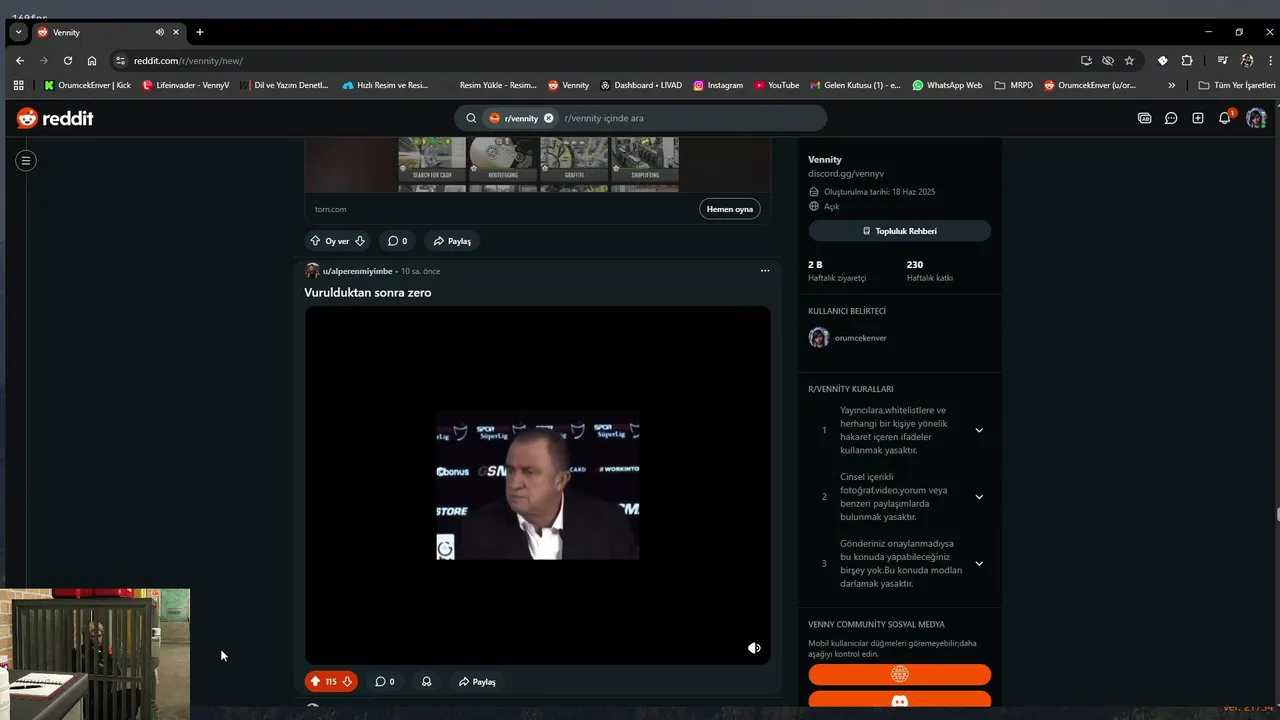
Task: Open comments on Vurulduktan sonra zero post
Action: (385, 682)
